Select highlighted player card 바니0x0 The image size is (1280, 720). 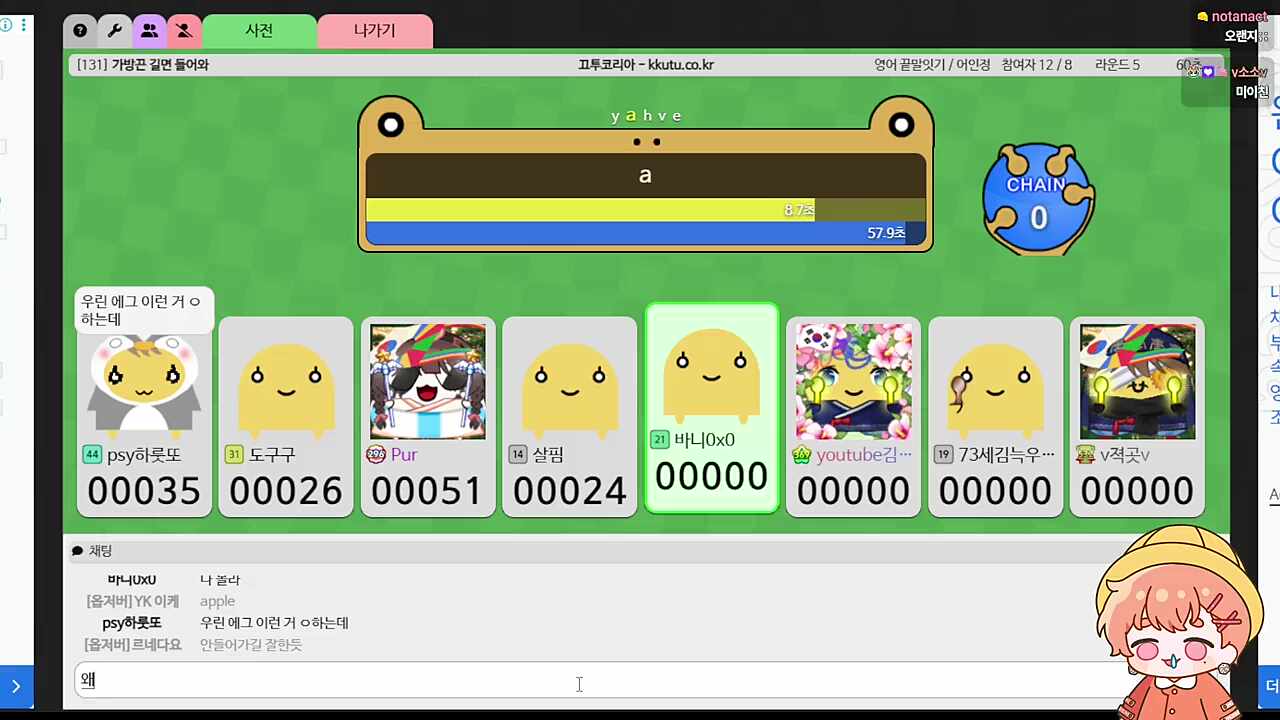712,408
